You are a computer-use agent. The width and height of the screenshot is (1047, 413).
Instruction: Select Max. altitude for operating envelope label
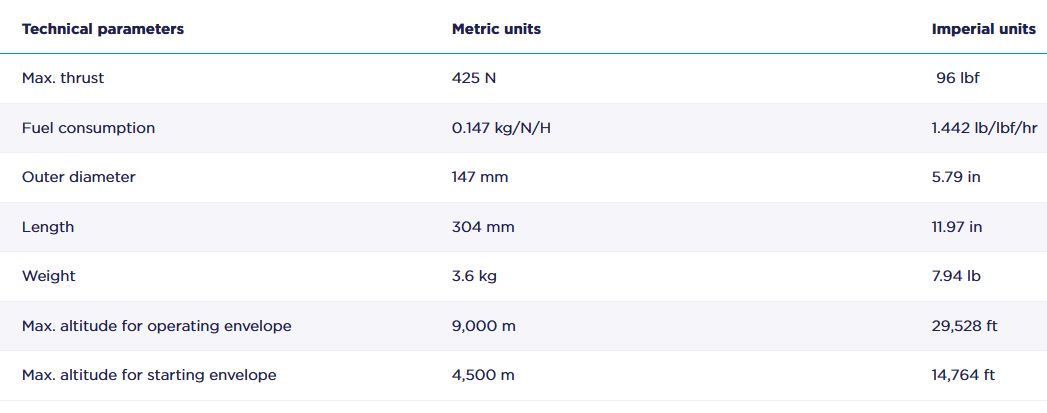[157, 326]
